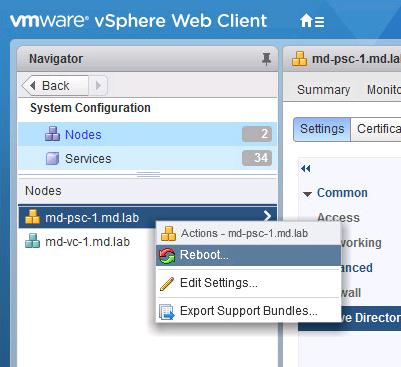Click the pencil icon for Edit Settings

click(x=167, y=284)
